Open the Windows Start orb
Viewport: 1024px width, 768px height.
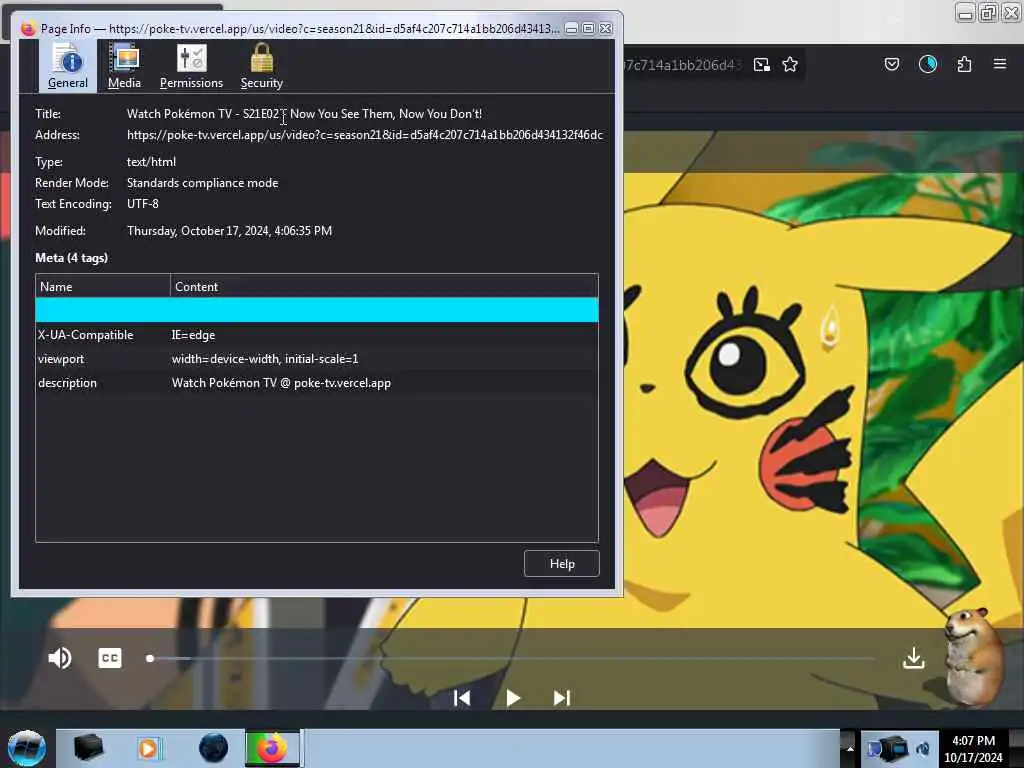click(x=27, y=748)
